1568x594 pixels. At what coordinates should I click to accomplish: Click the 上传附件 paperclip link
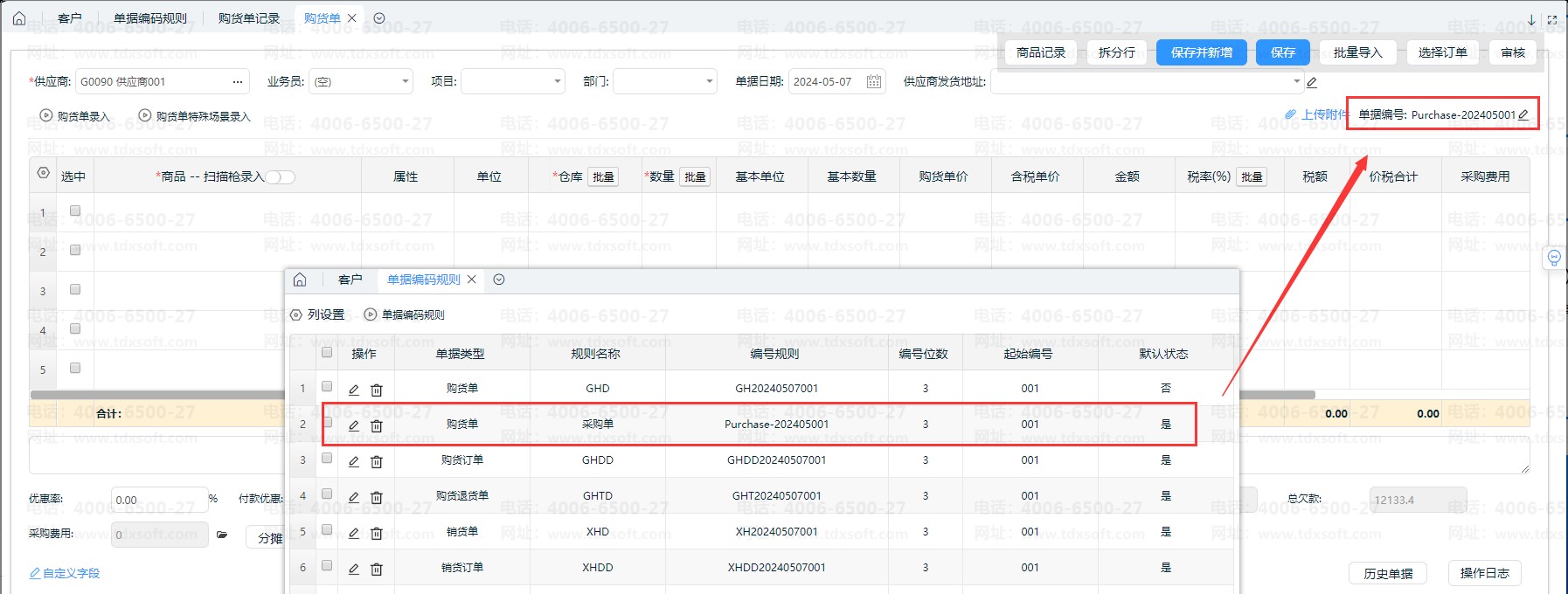[x=1316, y=114]
